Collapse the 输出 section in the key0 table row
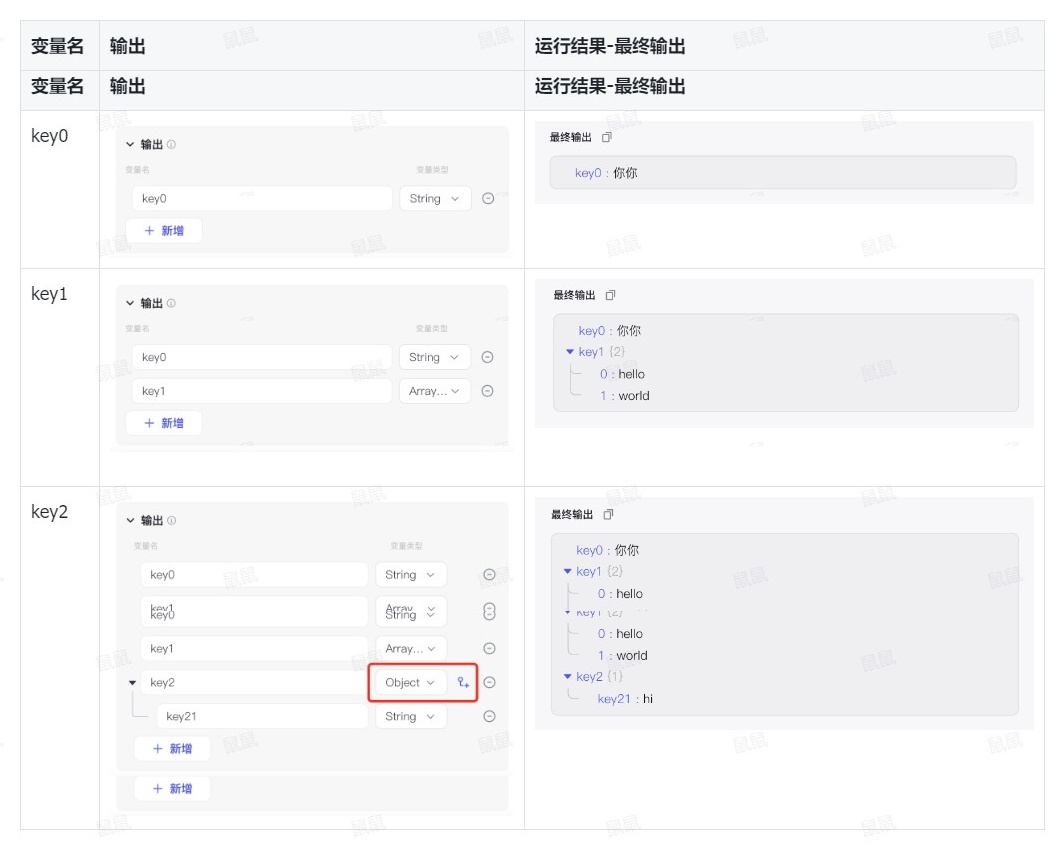The image size is (1064, 845). point(130,145)
